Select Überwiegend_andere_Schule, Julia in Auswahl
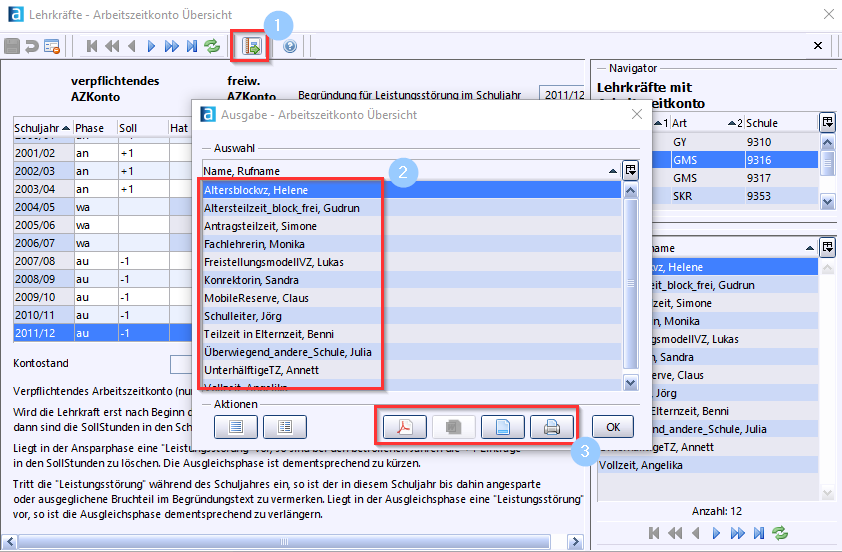 pyautogui.click(x=411, y=352)
